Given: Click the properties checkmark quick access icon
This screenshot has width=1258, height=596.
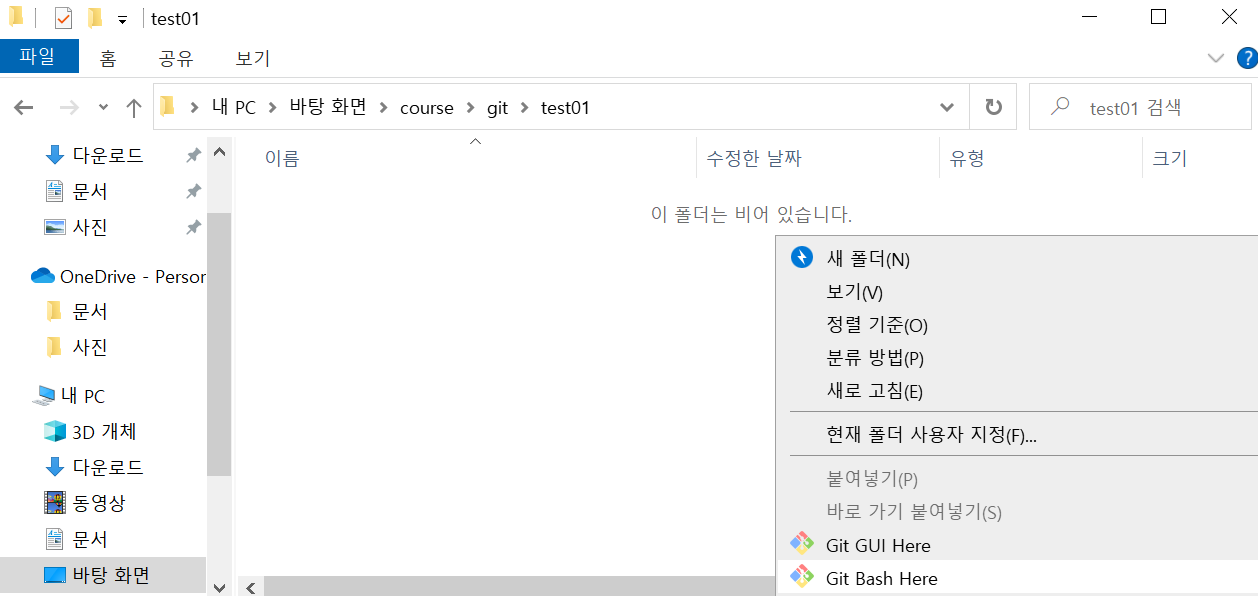Looking at the screenshot, I should coord(63,18).
